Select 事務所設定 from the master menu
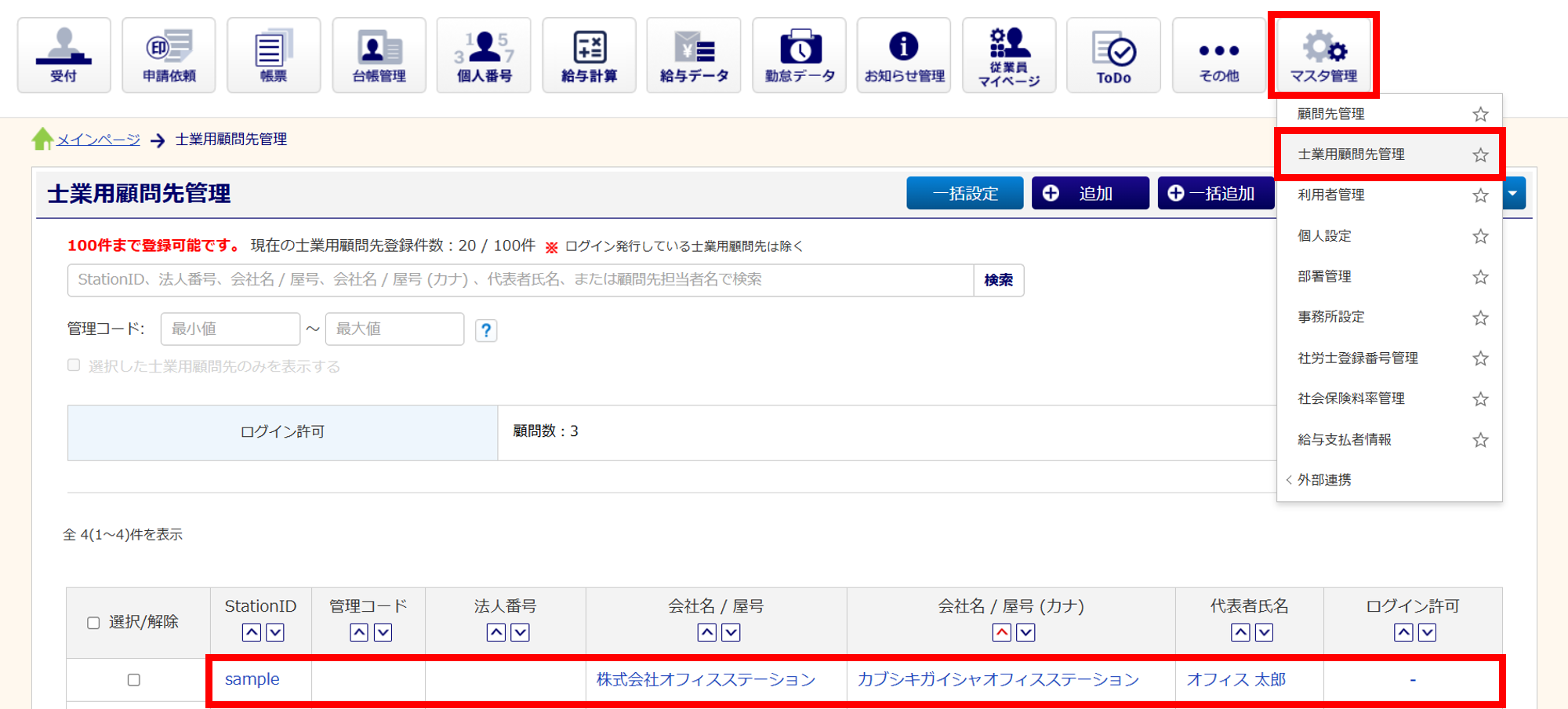Screen dimensions: 1568x709 click(x=1330, y=317)
